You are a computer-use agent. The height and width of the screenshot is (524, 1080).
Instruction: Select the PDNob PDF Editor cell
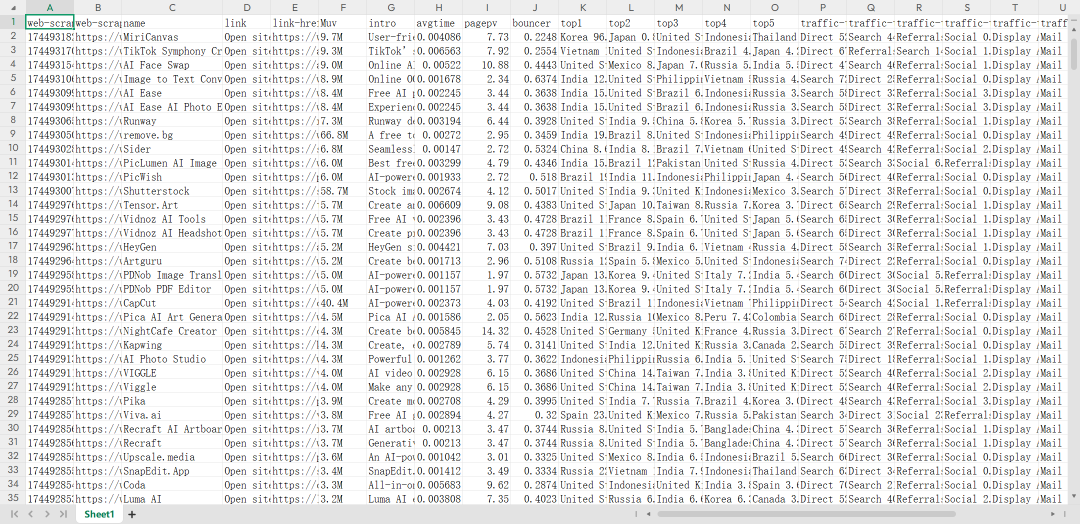[172, 289]
